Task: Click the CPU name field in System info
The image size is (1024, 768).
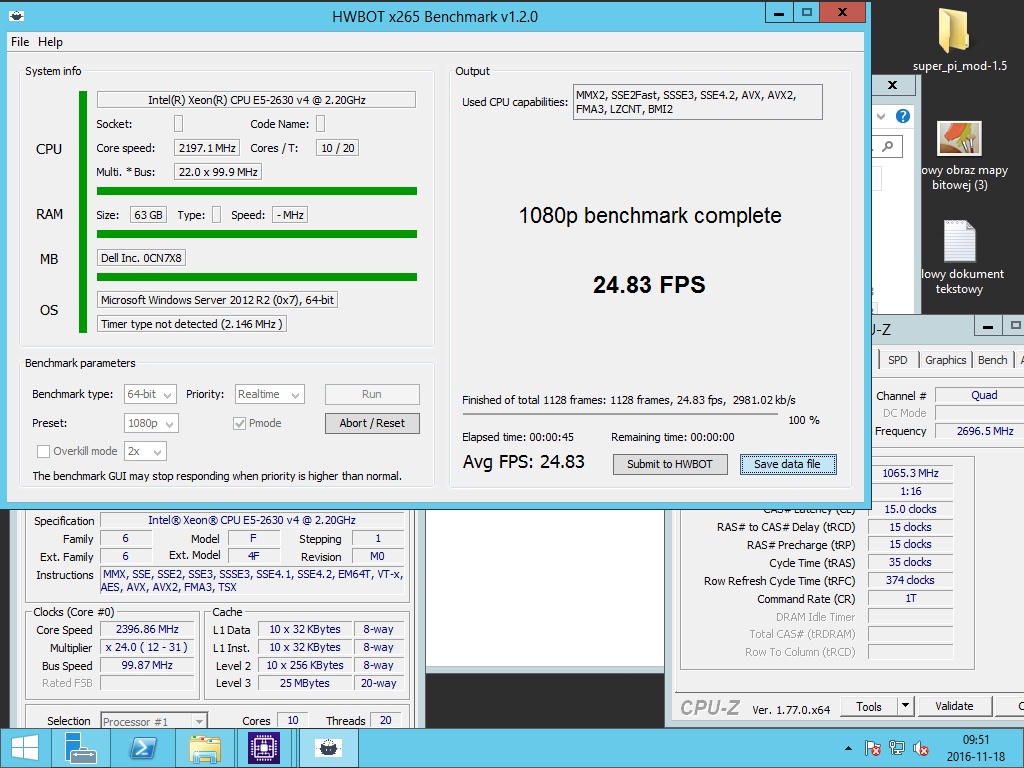Action: [x=256, y=100]
